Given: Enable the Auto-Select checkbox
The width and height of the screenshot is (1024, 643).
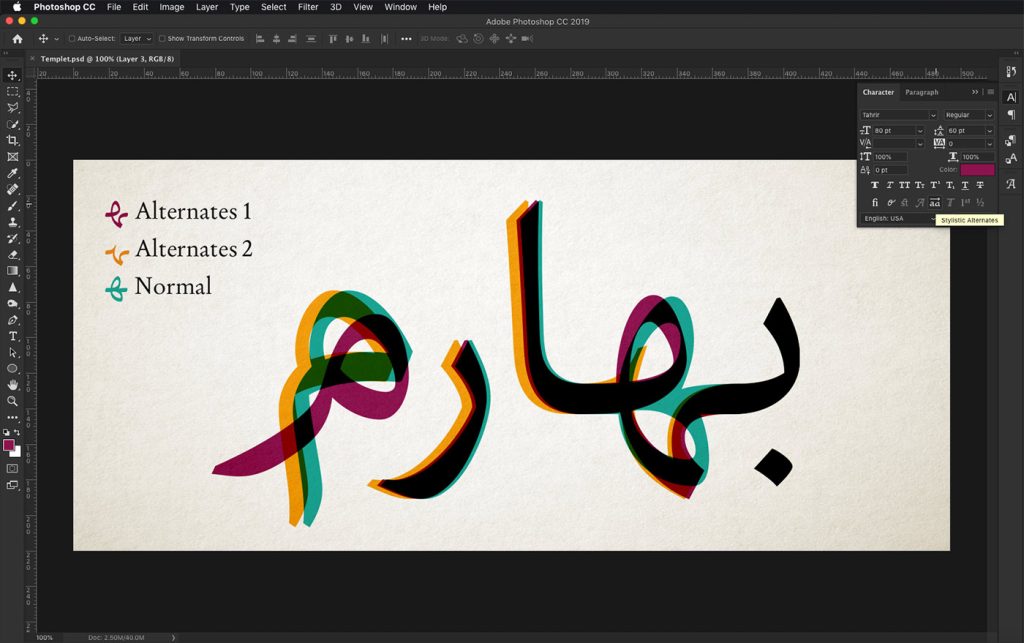Looking at the screenshot, I should 72,39.
